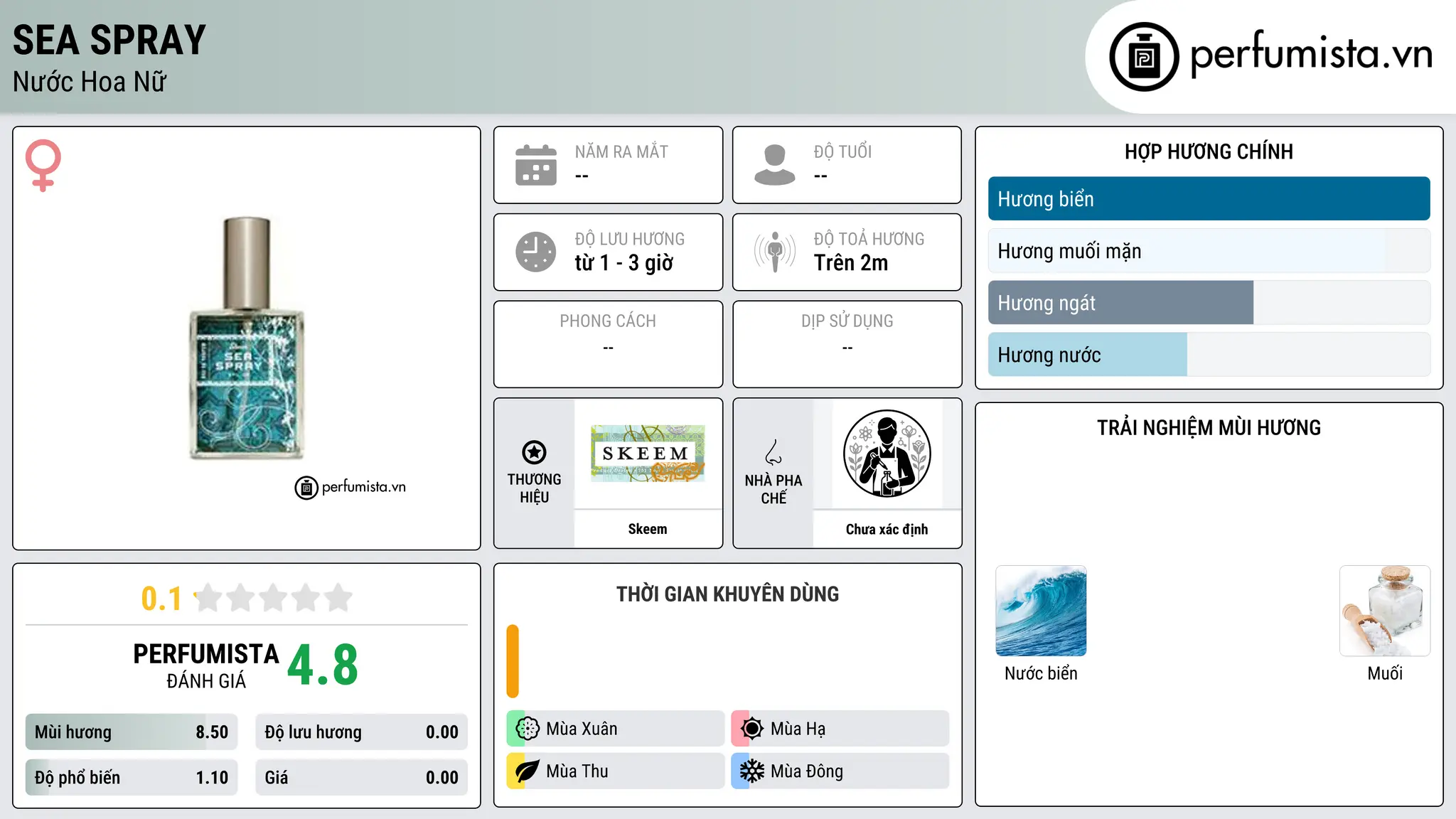Click the Trên 2m sillage value
This screenshot has width=1456, height=819.
tap(851, 263)
